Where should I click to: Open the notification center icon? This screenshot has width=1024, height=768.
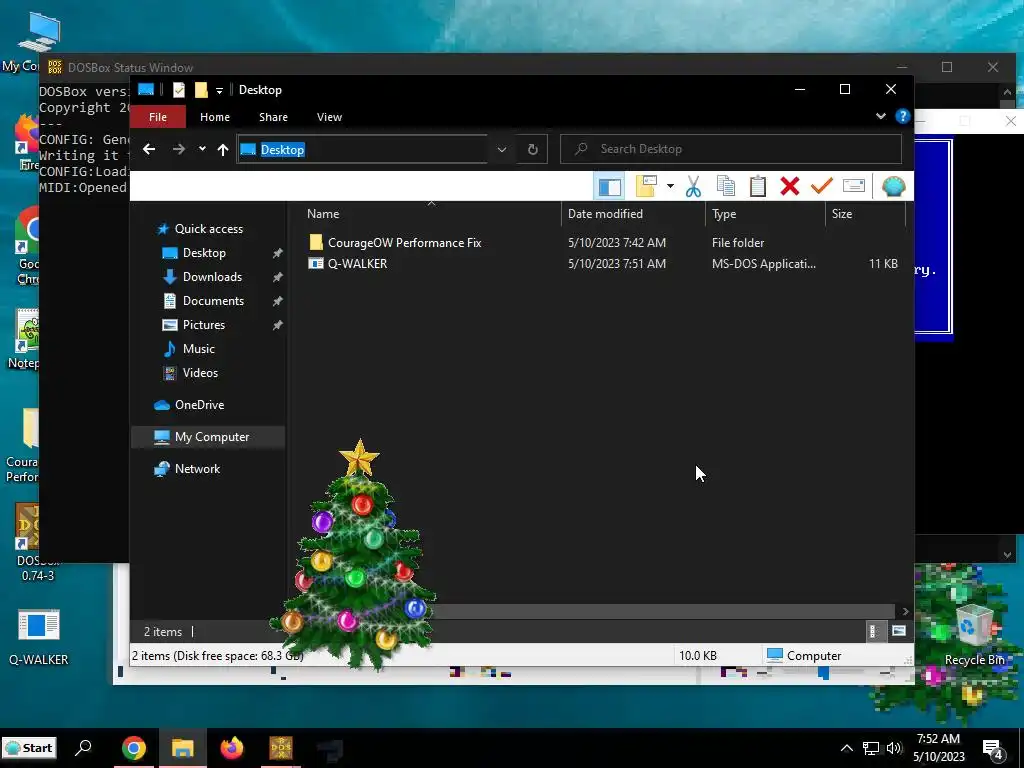993,749
